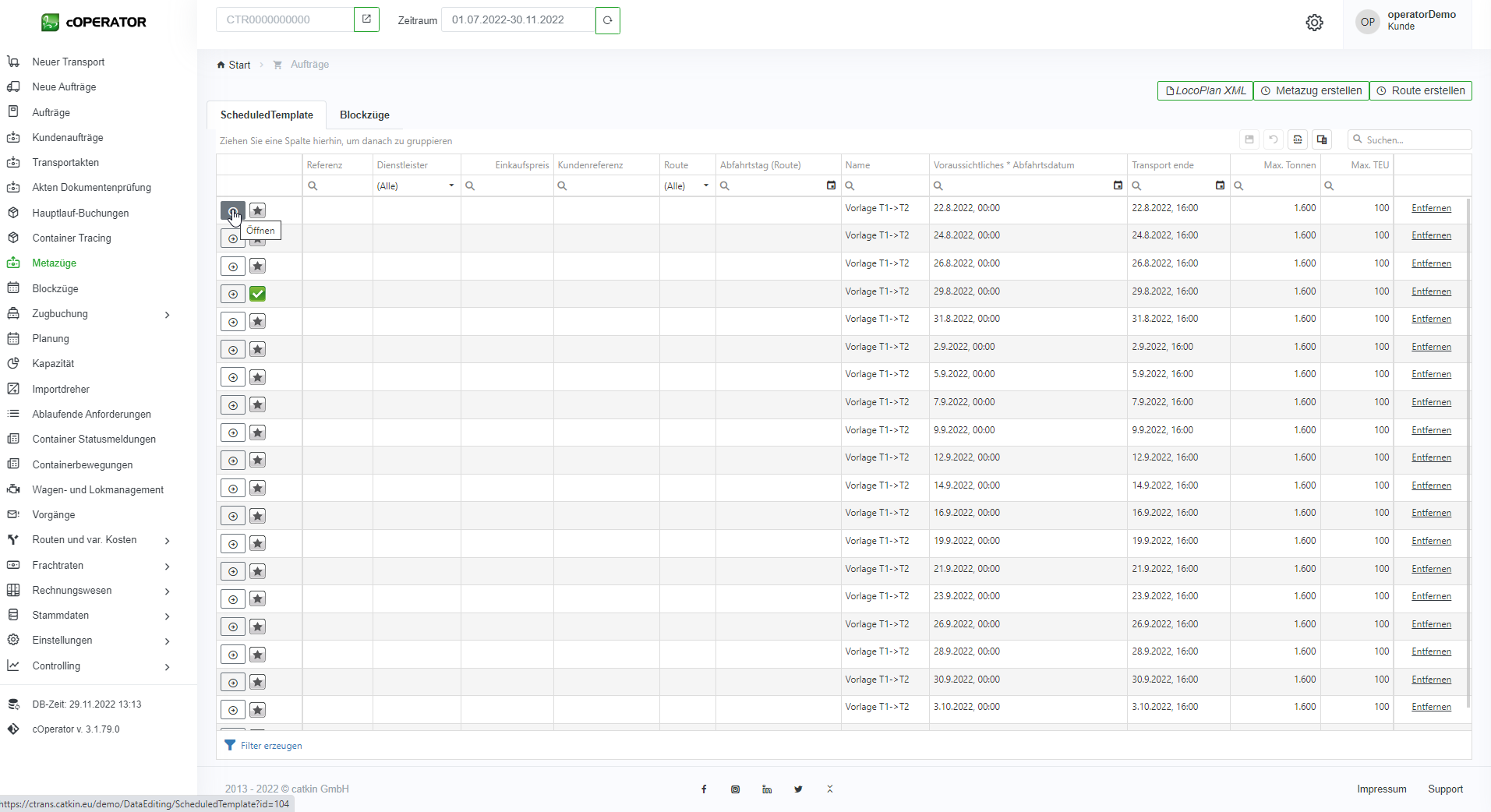Click the Twitter icon in footer
The image size is (1491, 812).
coord(798,789)
